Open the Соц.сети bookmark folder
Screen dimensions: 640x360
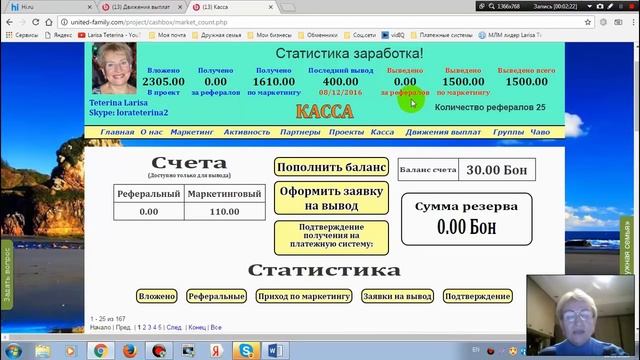point(360,35)
